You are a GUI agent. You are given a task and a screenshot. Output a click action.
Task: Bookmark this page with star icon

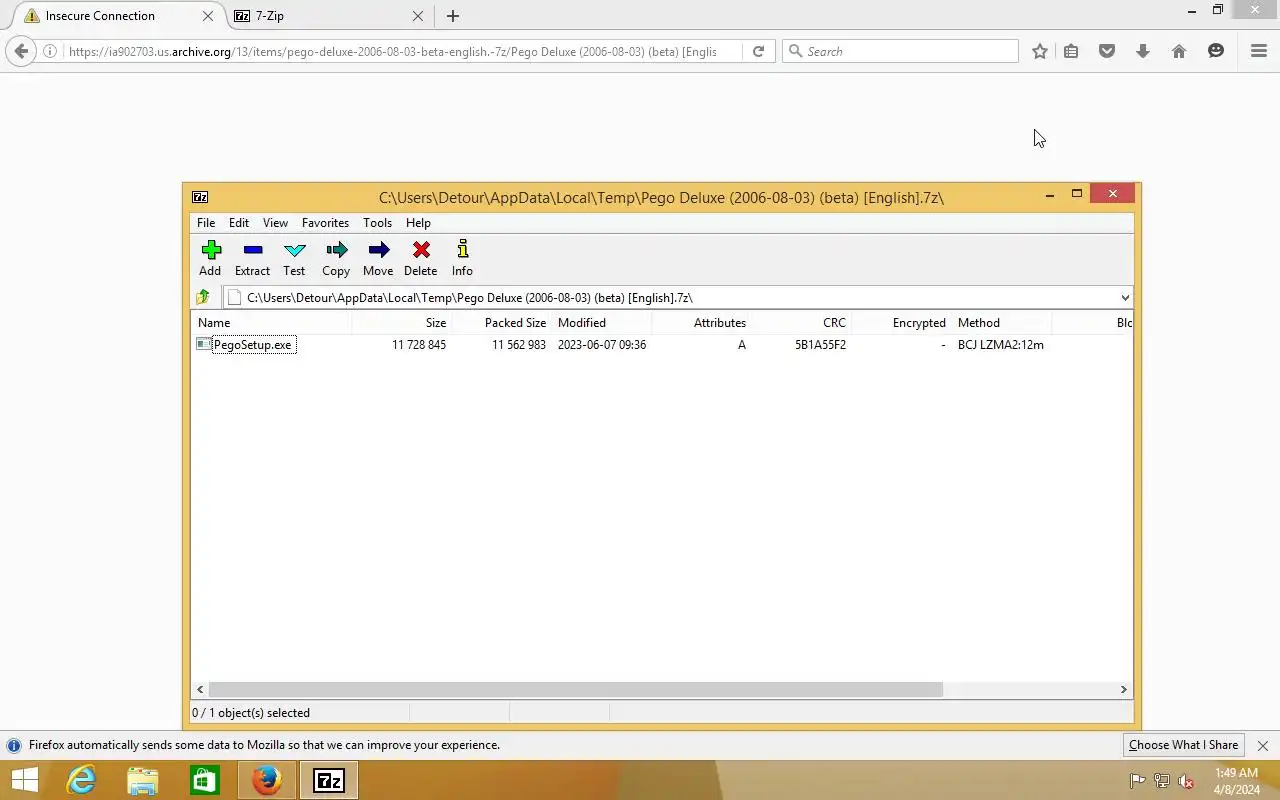click(1040, 51)
